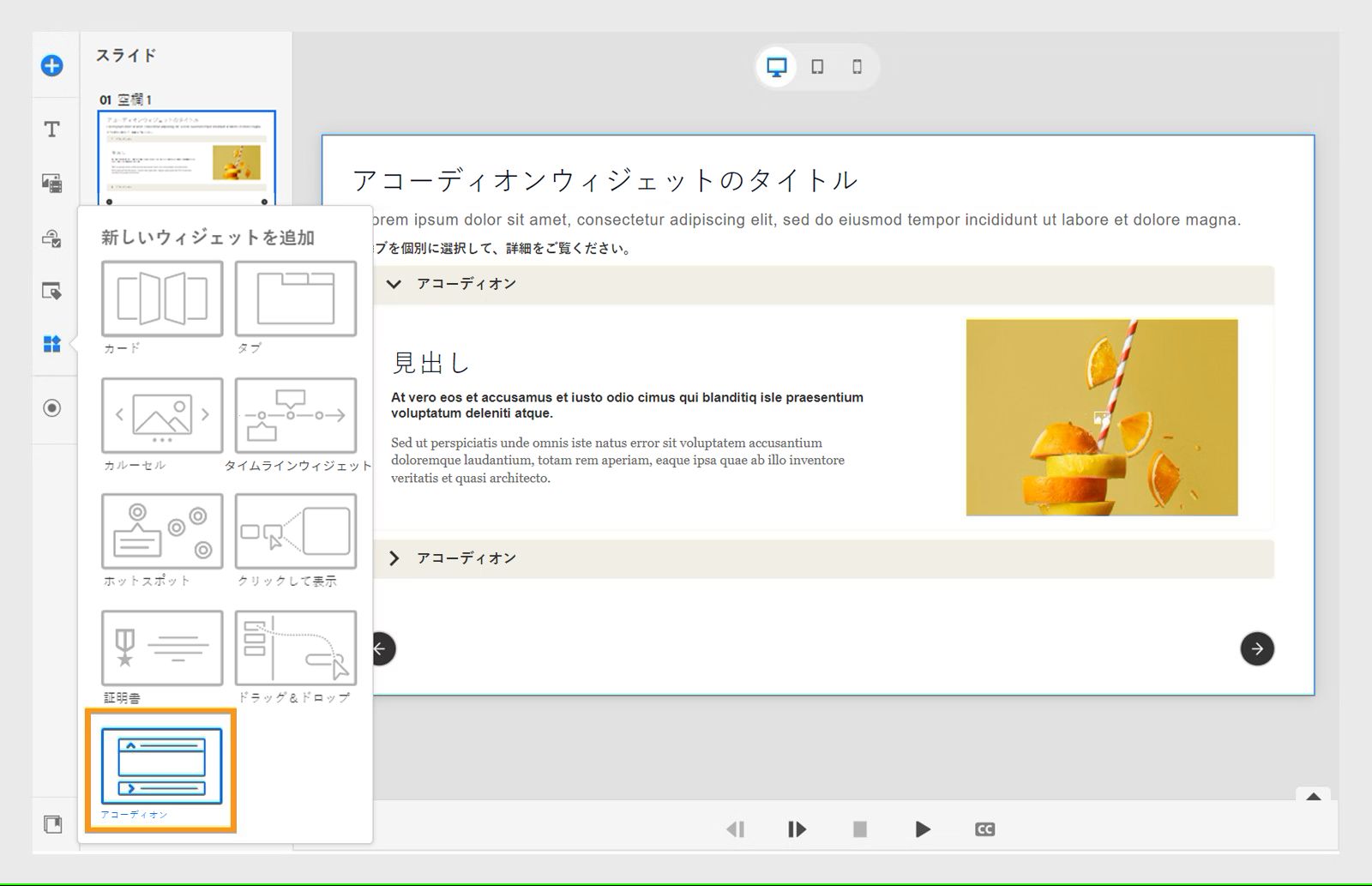Add the 証明書 widget
1372x886 pixels.
162,648
